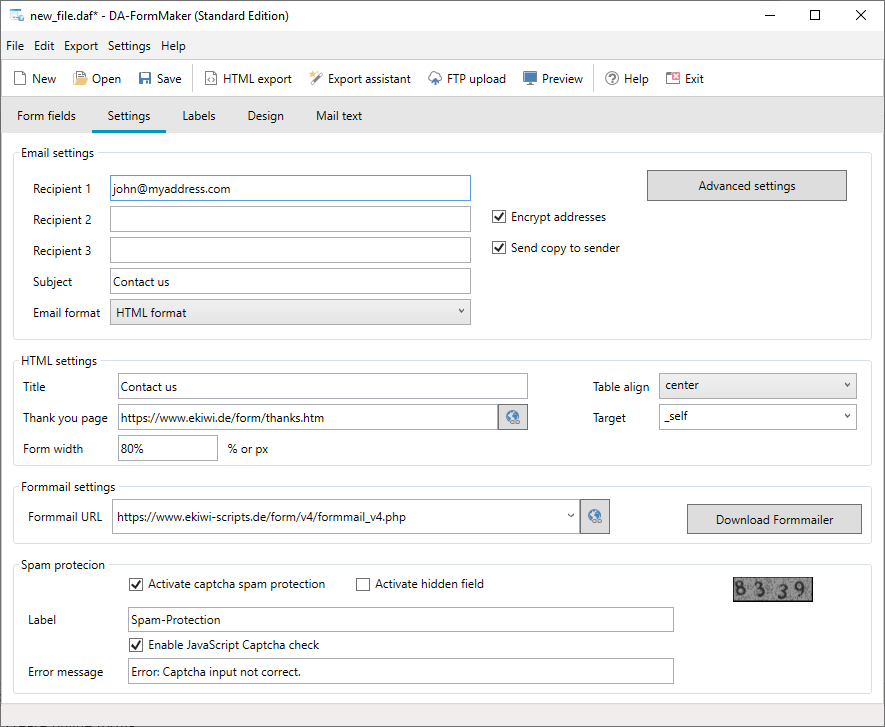Image resolution: width=885 pixels, height=727 pixels.
Task: Expand the Target _self dropdown
Action: pyautogui.click(x=757, y=417)
